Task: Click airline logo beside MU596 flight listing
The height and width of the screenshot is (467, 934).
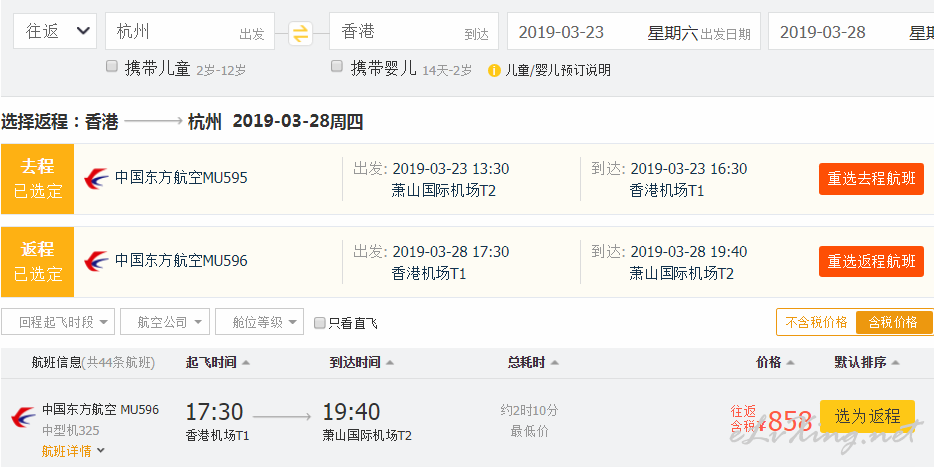Action: pyautogui.click(x=23, y=418)
